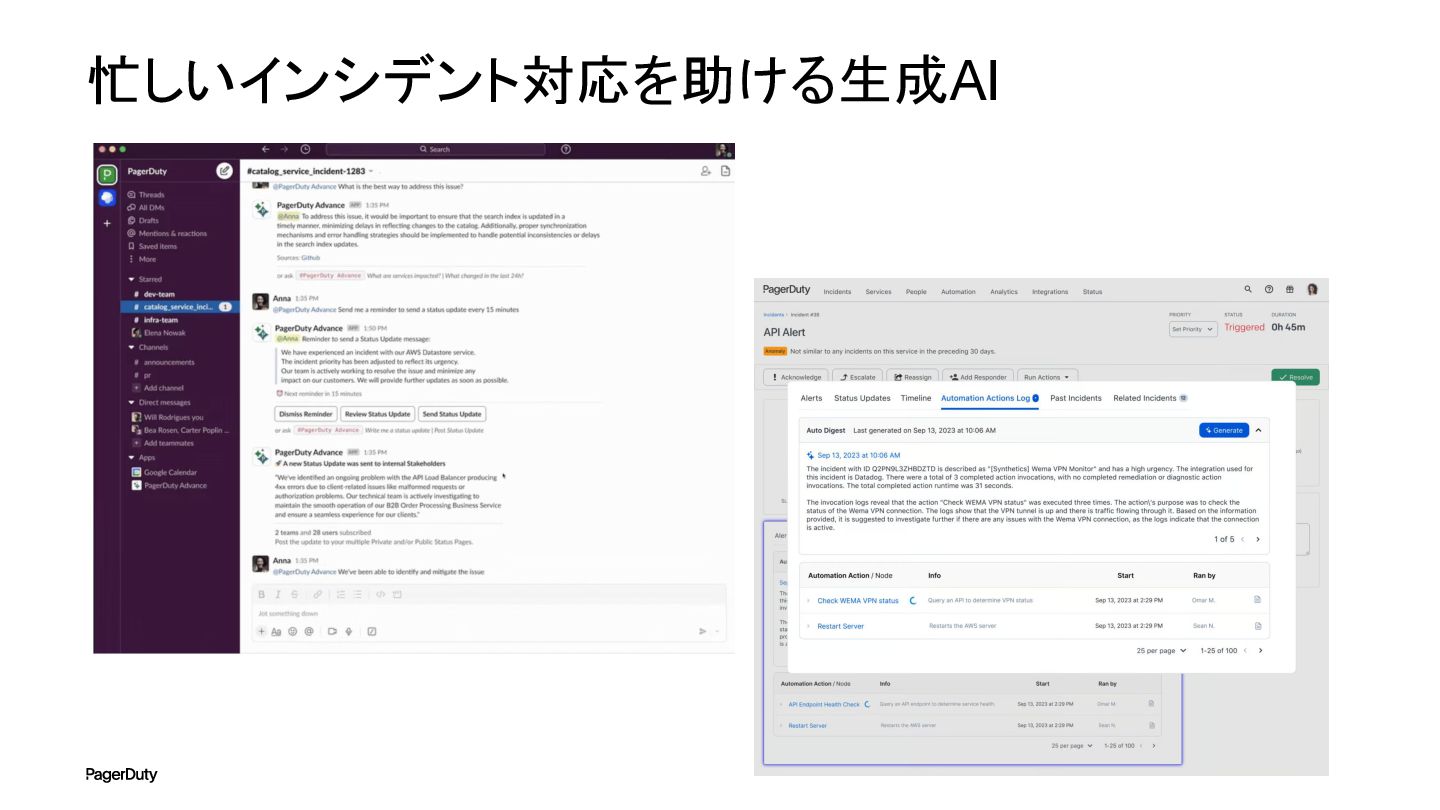Screen dimensions: 1440x810
Task: Open the Github source link
Action: (x=313, y=258)
